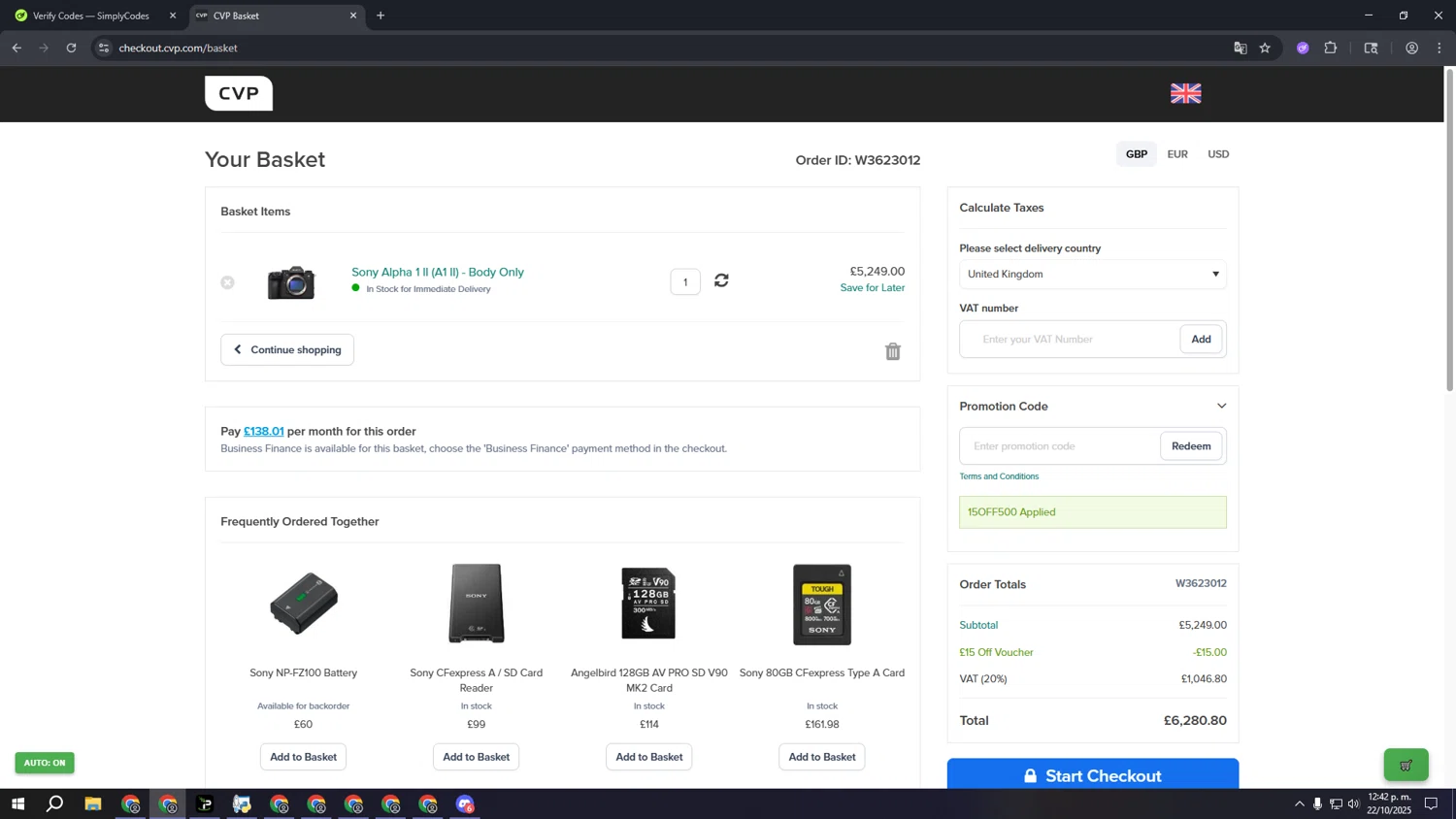Click the quantity field for Sony Alpha

pos(685,282)
